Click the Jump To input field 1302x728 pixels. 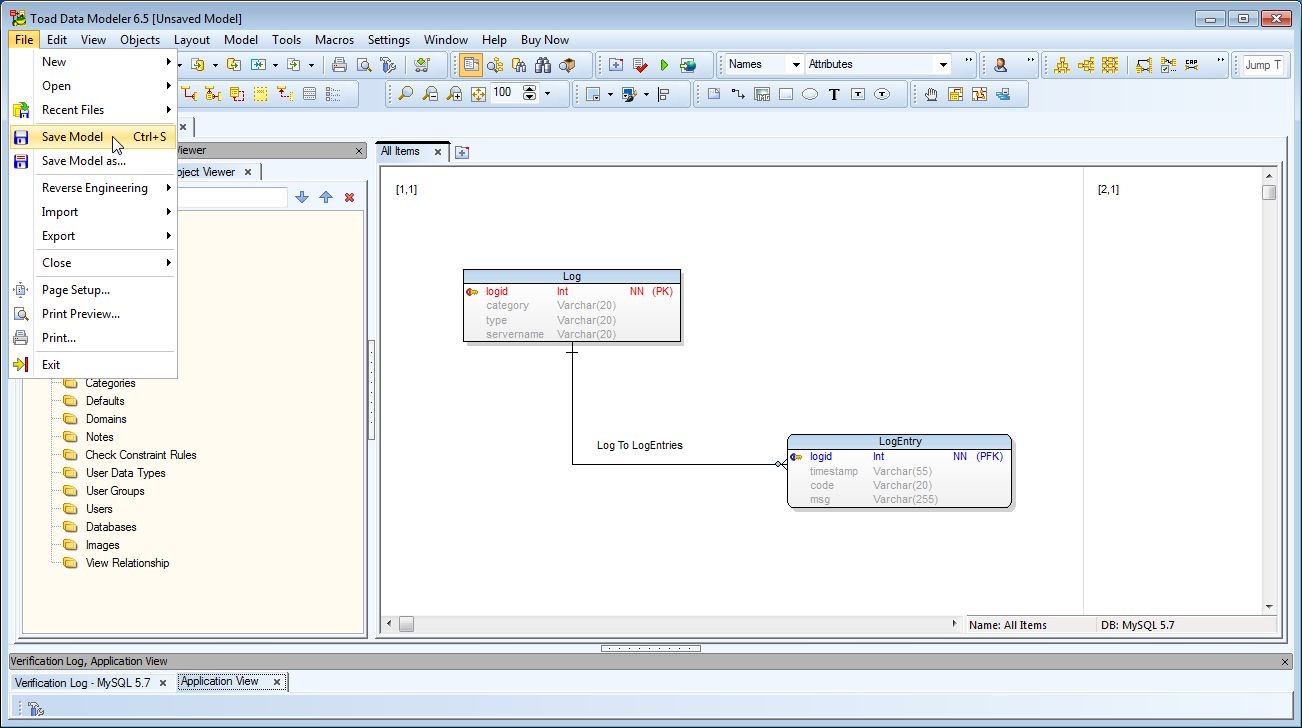click(1262, 65)
